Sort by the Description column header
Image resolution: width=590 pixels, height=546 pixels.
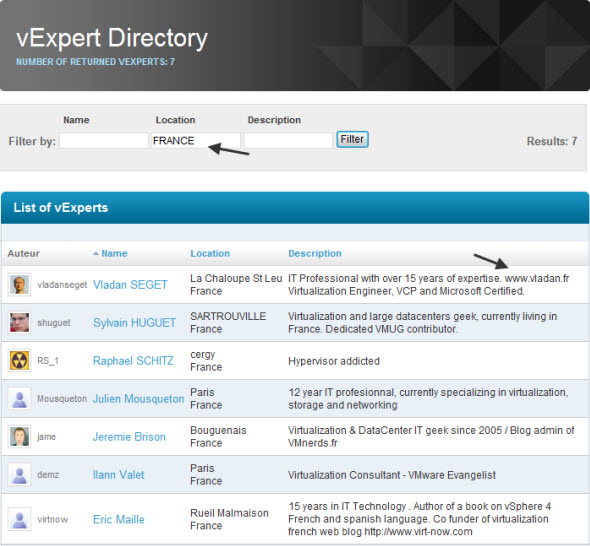coord(315,253)
